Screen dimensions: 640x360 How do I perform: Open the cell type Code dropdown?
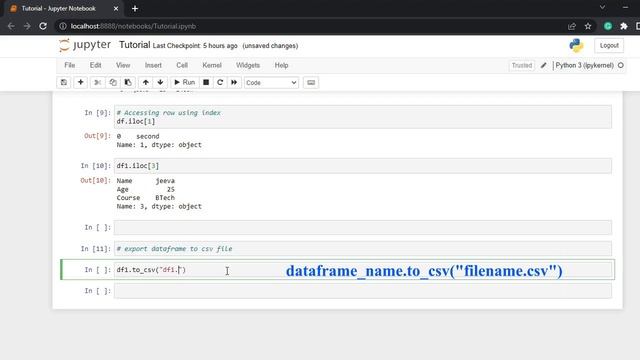point(271,82)
